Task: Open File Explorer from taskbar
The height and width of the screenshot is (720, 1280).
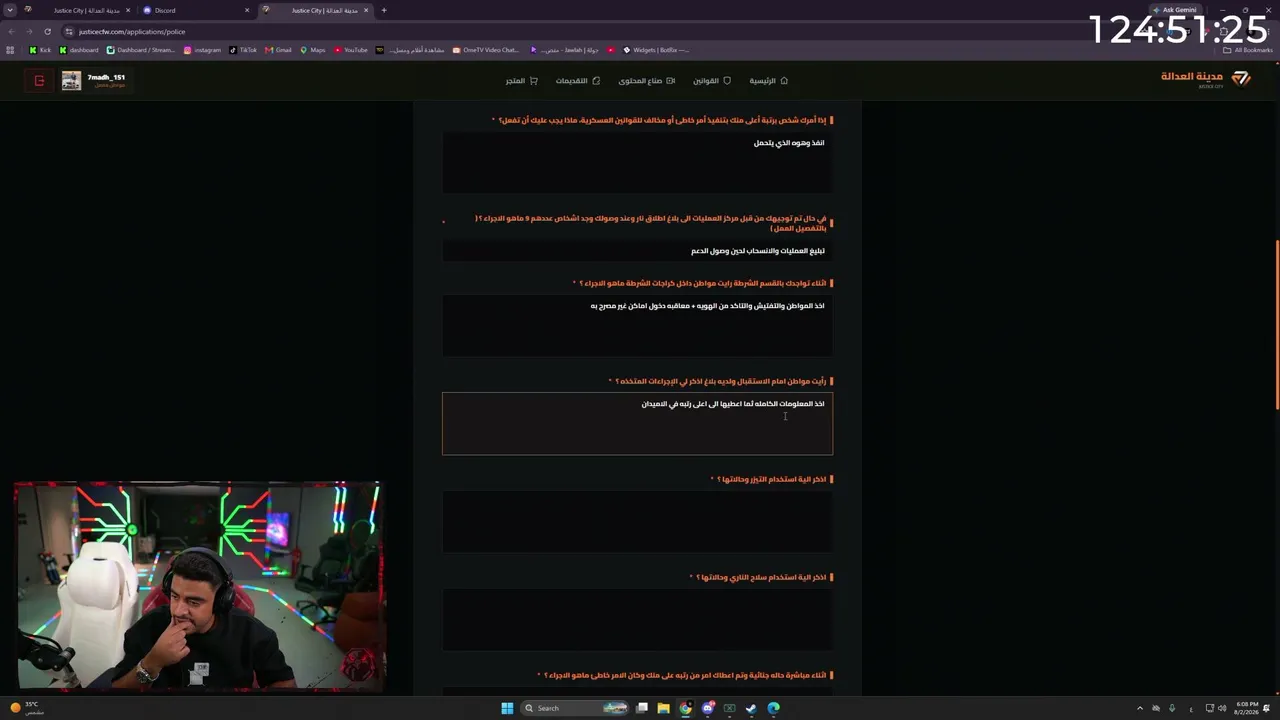Action: [x=663, y=708]
